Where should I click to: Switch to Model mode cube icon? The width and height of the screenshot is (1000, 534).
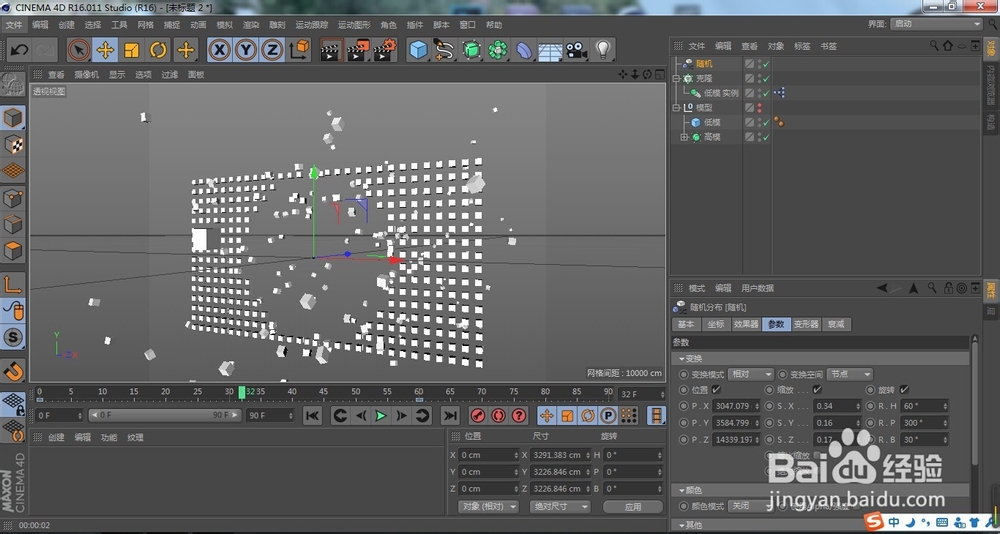(13, 117)
